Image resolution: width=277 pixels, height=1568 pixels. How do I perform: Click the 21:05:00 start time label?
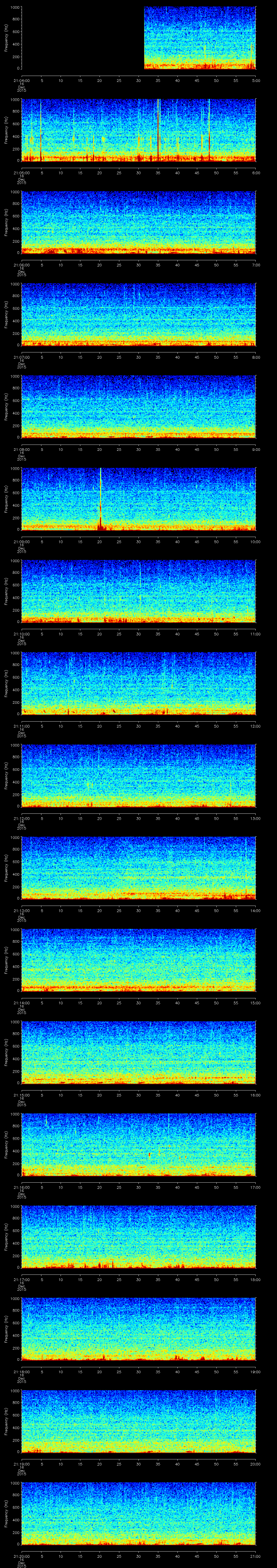click(21, 173)
